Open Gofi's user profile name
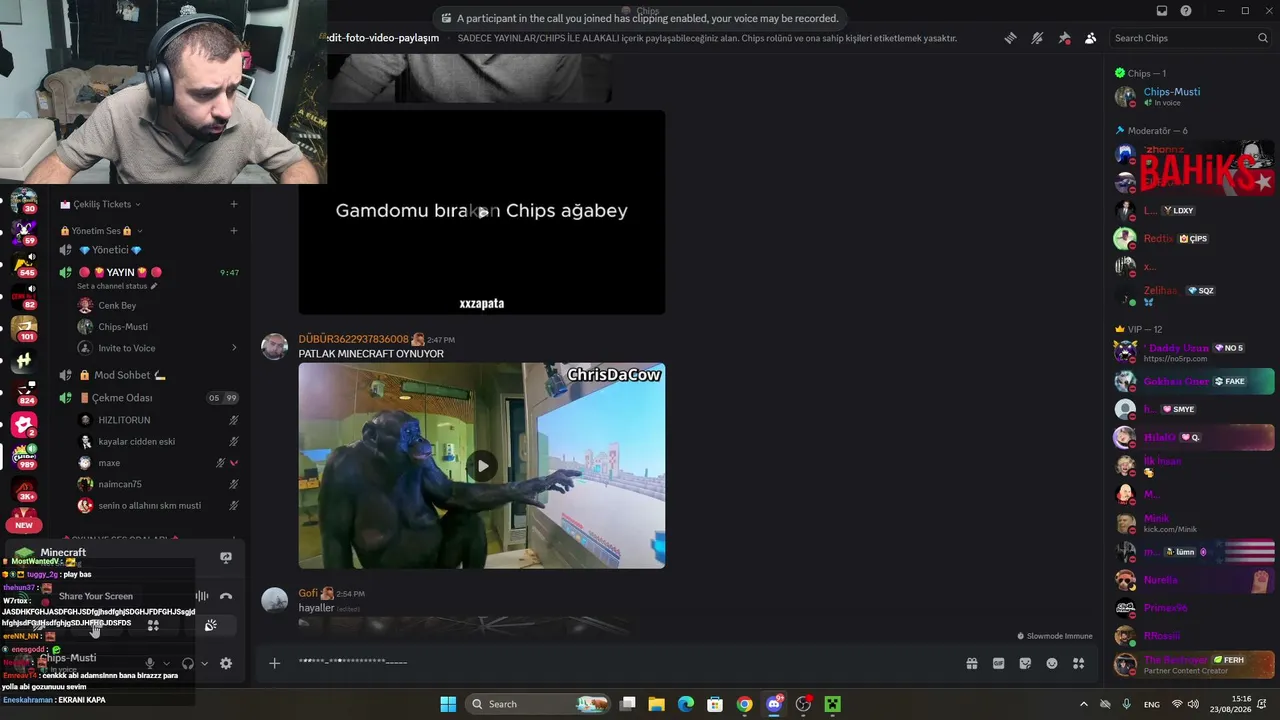Viewport: 1280px width, 720px height. (x=308, y=593)
